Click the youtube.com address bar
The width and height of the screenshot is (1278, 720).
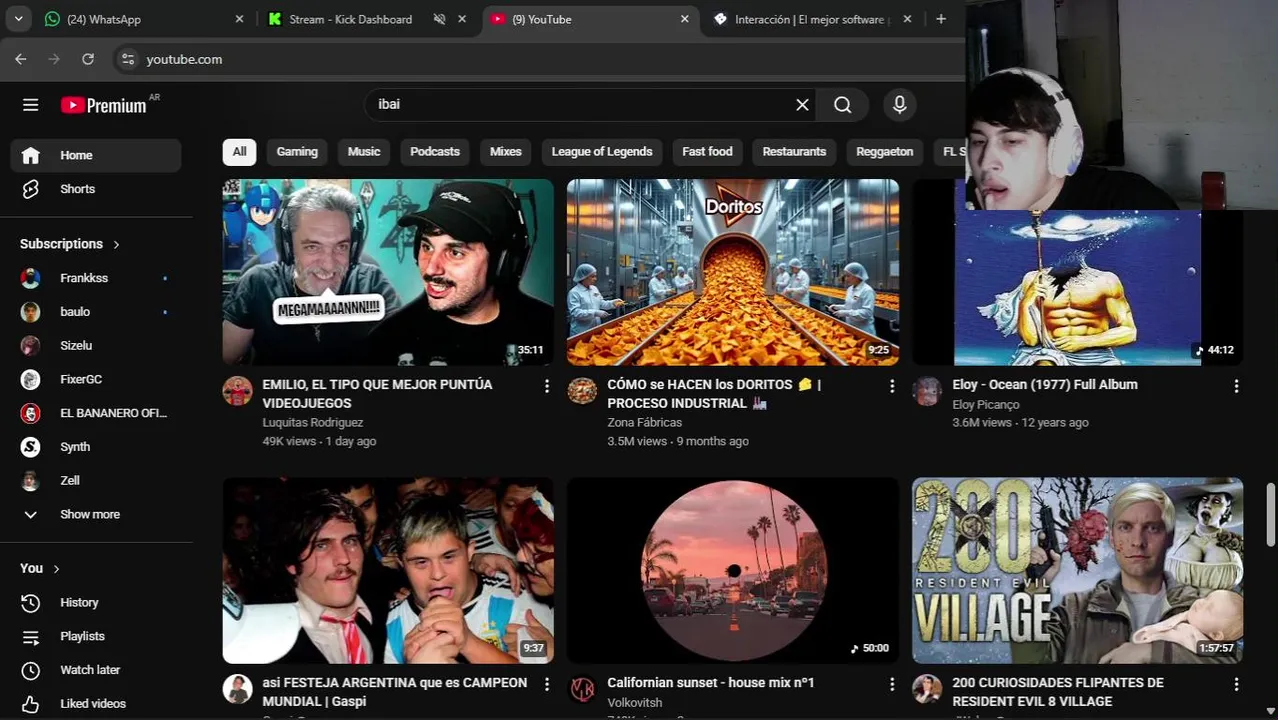tap(540, 59)
